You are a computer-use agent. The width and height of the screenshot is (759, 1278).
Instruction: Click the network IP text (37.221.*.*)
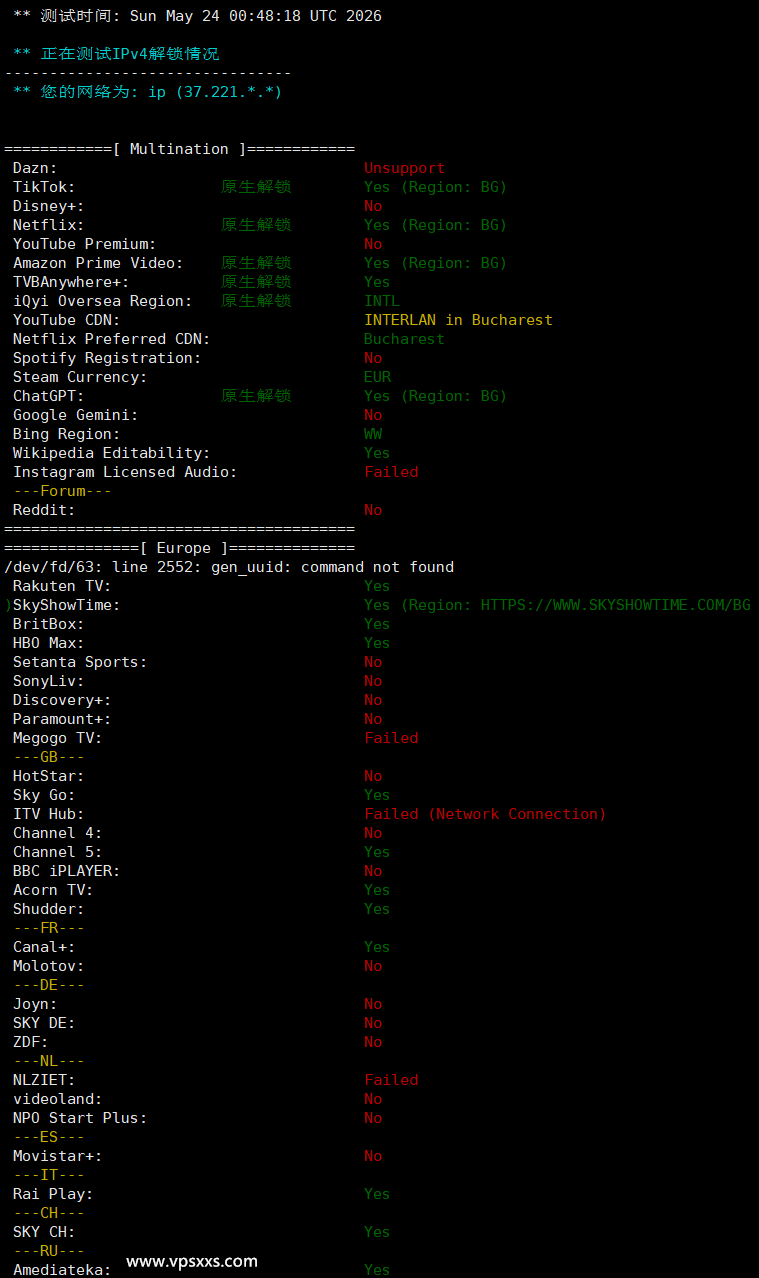[229, 92]
